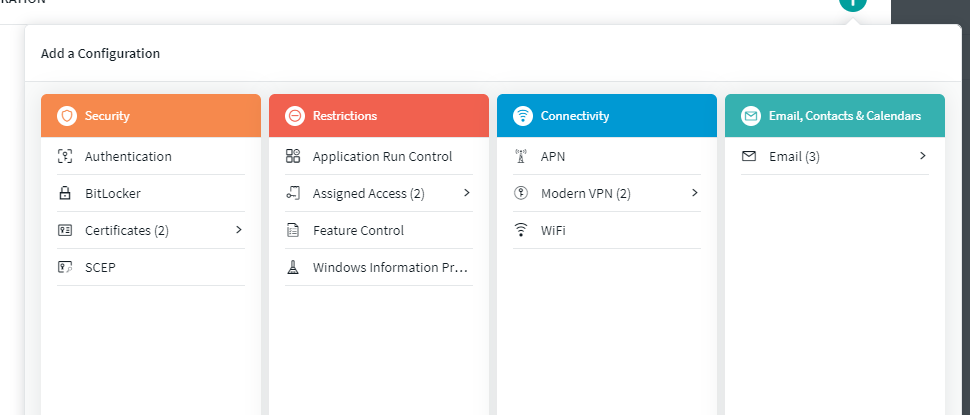Expand the Assigned Access (2) chevron
970x415 pixels.
(467, 193)
